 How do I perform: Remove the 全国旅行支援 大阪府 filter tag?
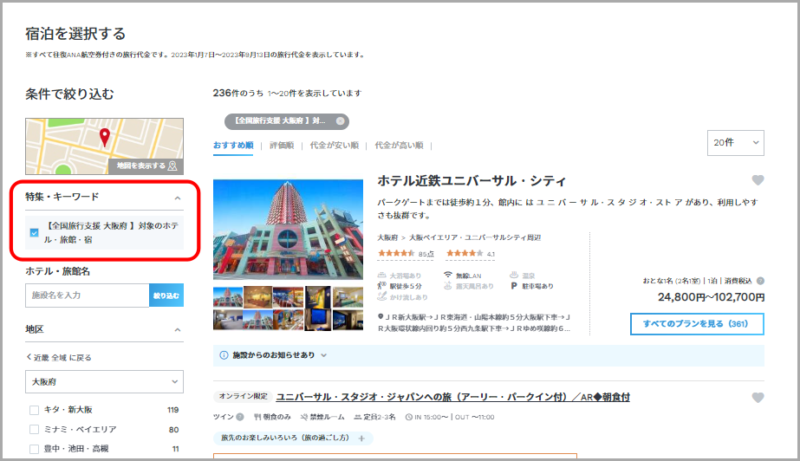coord(340,121)
